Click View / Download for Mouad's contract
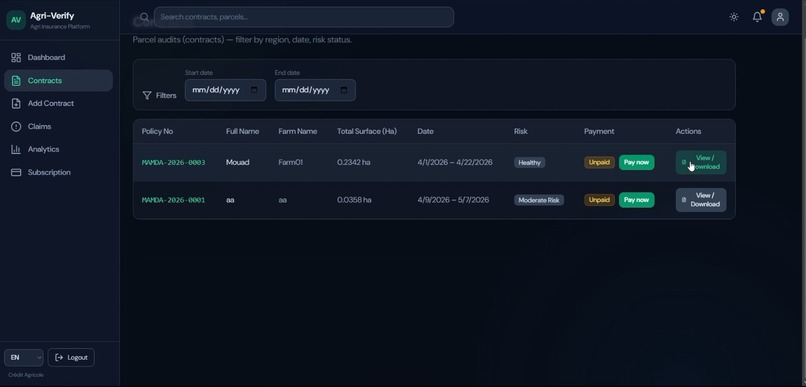The height and width of the screenshot is (387, 806). [701, 162]
